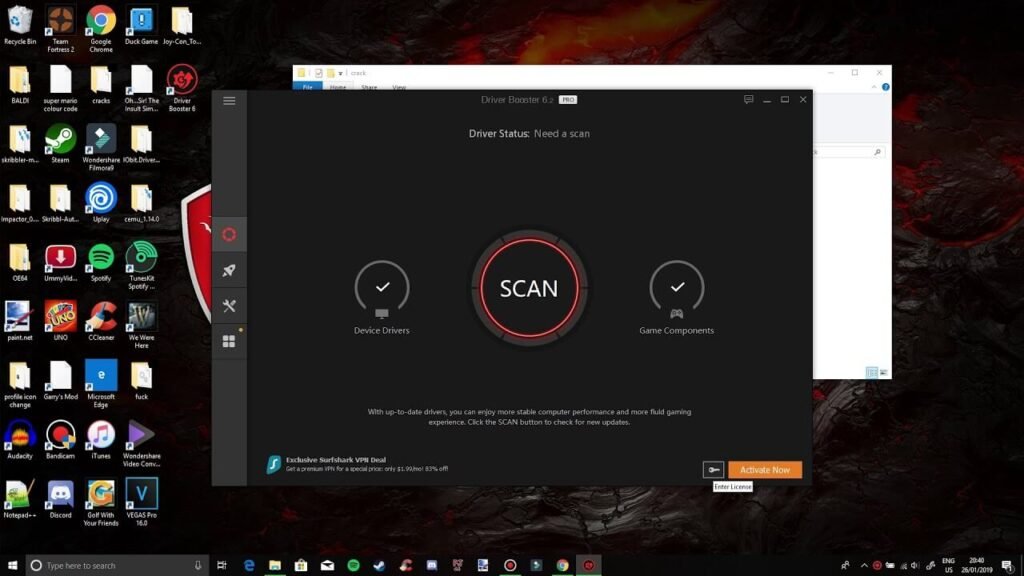This screenshot has height=576, width=1024.
Task: Open the Action Center grid sidebar icon
Action: pos(229,342)
